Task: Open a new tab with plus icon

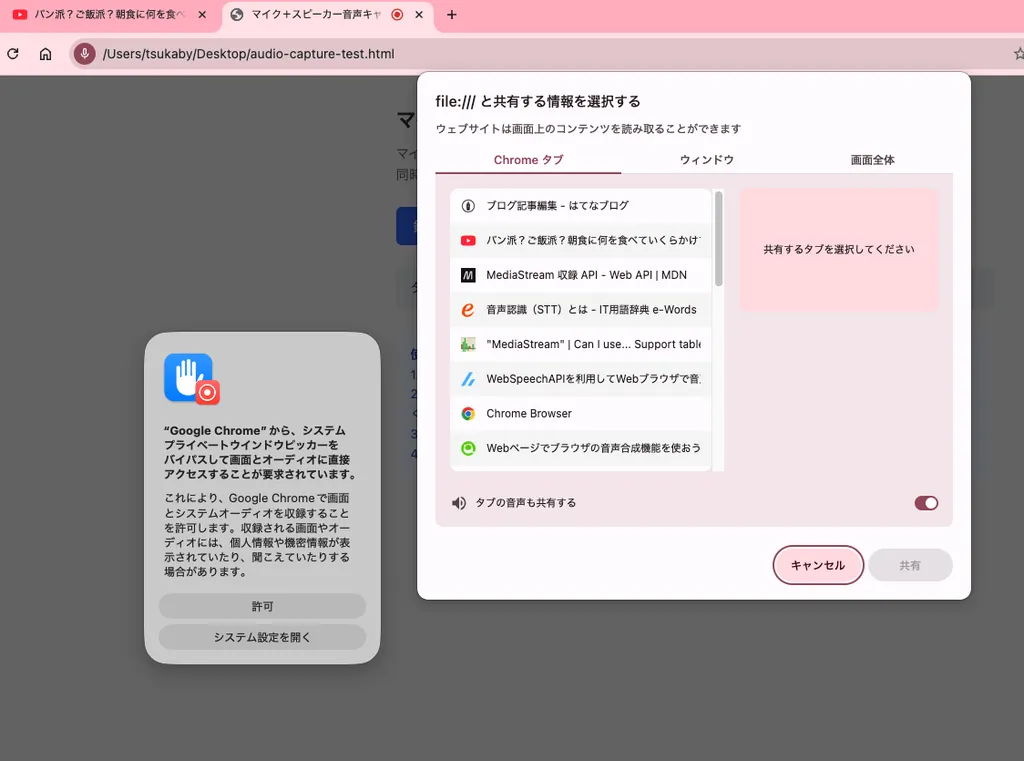Action: coord(451,15)
